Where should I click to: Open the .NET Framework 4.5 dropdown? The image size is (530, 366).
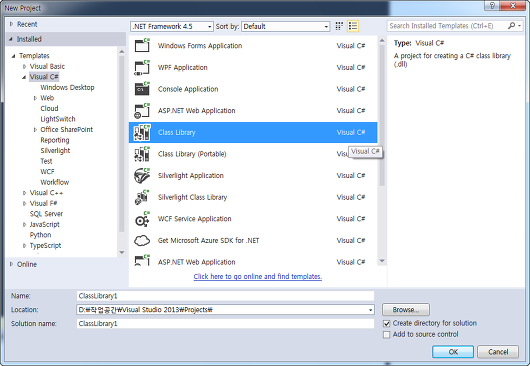(x=172, y=26)
